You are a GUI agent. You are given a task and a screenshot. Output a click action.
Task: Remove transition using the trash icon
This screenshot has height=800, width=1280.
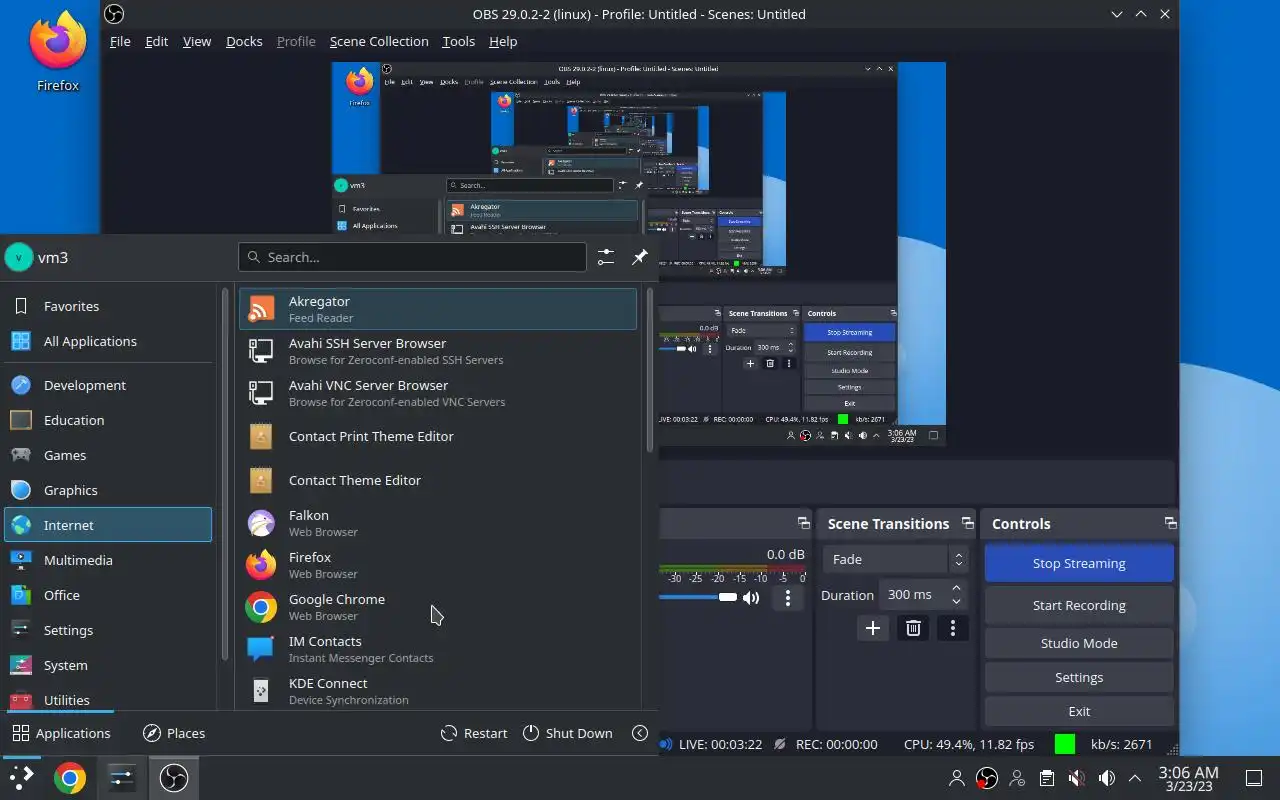[913, 628]
